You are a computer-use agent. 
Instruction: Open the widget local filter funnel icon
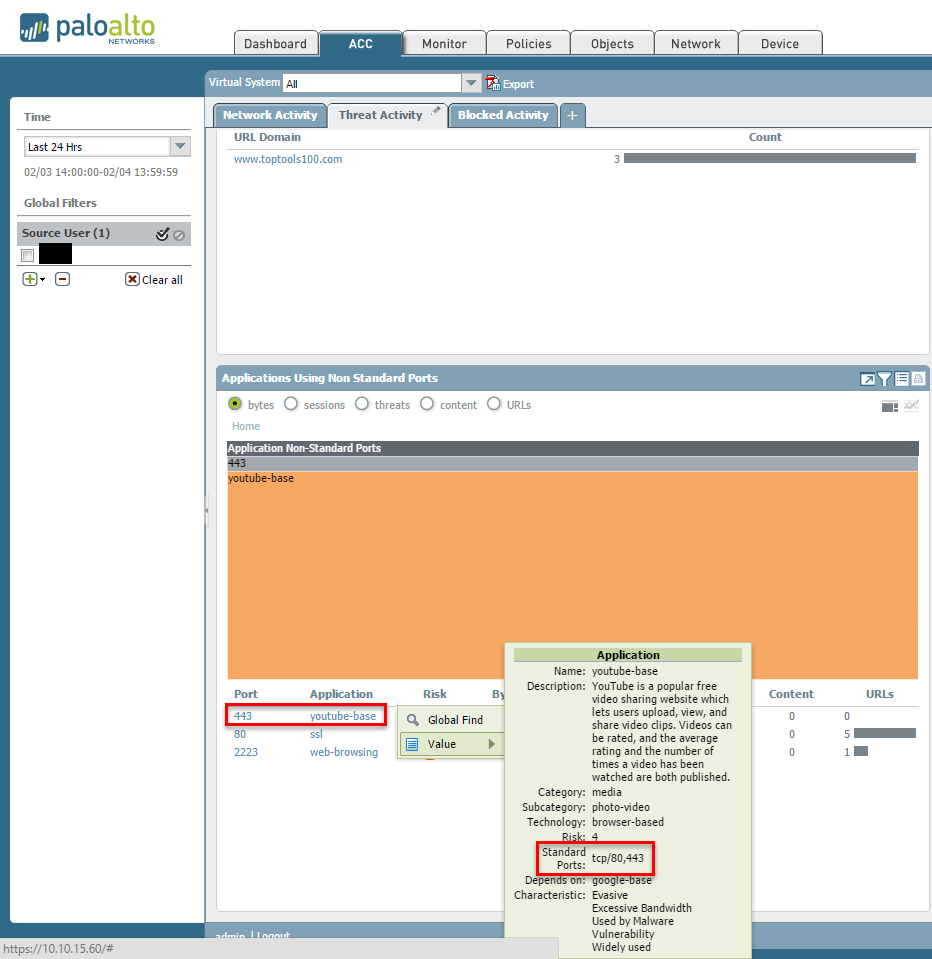[884, 379]
